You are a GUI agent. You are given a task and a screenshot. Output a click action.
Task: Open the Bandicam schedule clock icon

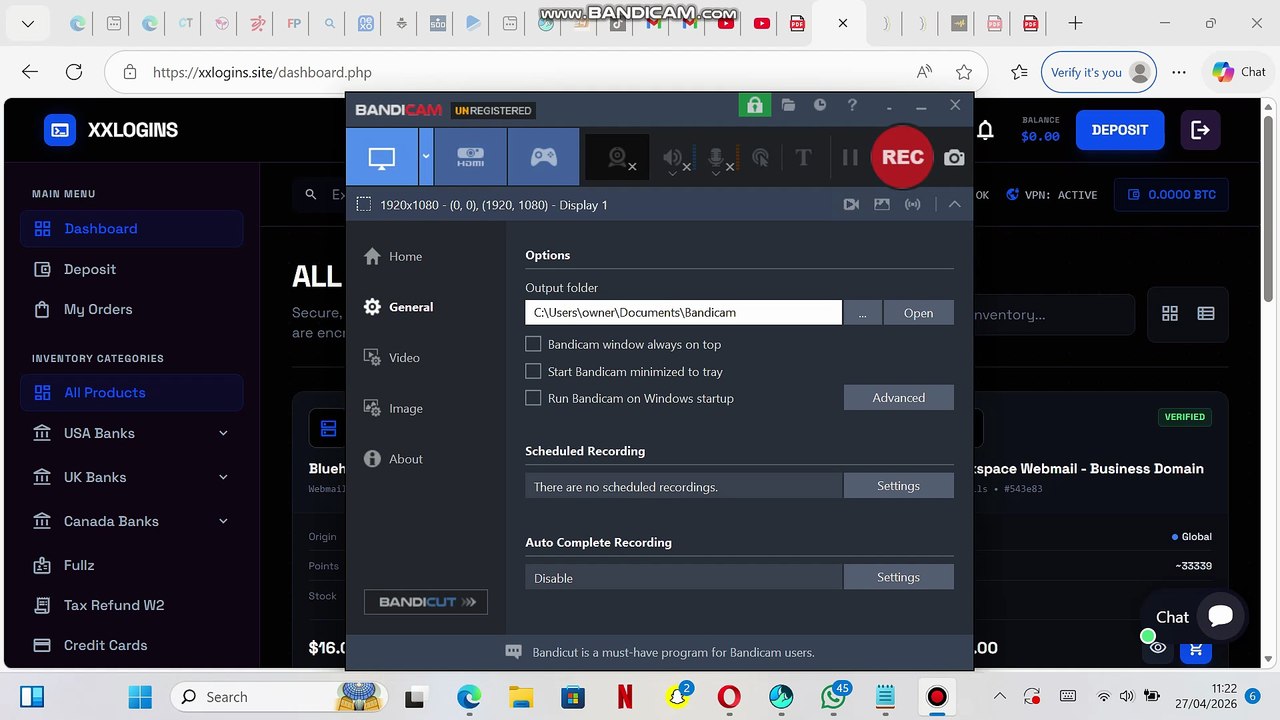pyautogui.click(x=820, y=105)
